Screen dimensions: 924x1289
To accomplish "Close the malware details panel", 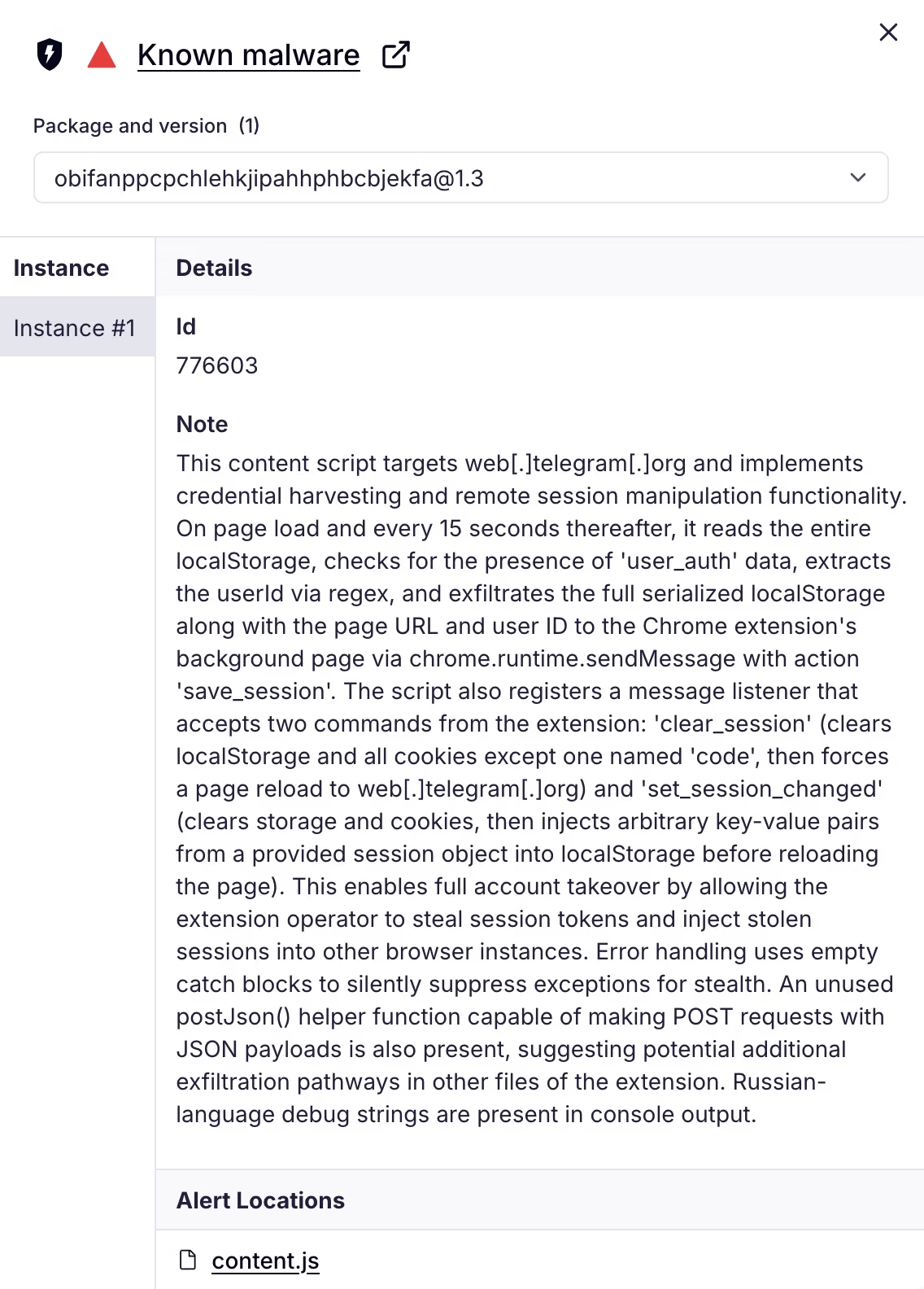I will (888, 33).
